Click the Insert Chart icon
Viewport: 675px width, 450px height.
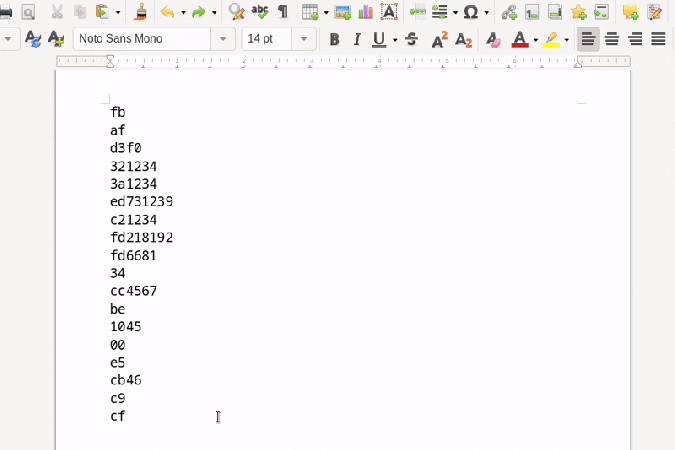(x=365, y=12)
